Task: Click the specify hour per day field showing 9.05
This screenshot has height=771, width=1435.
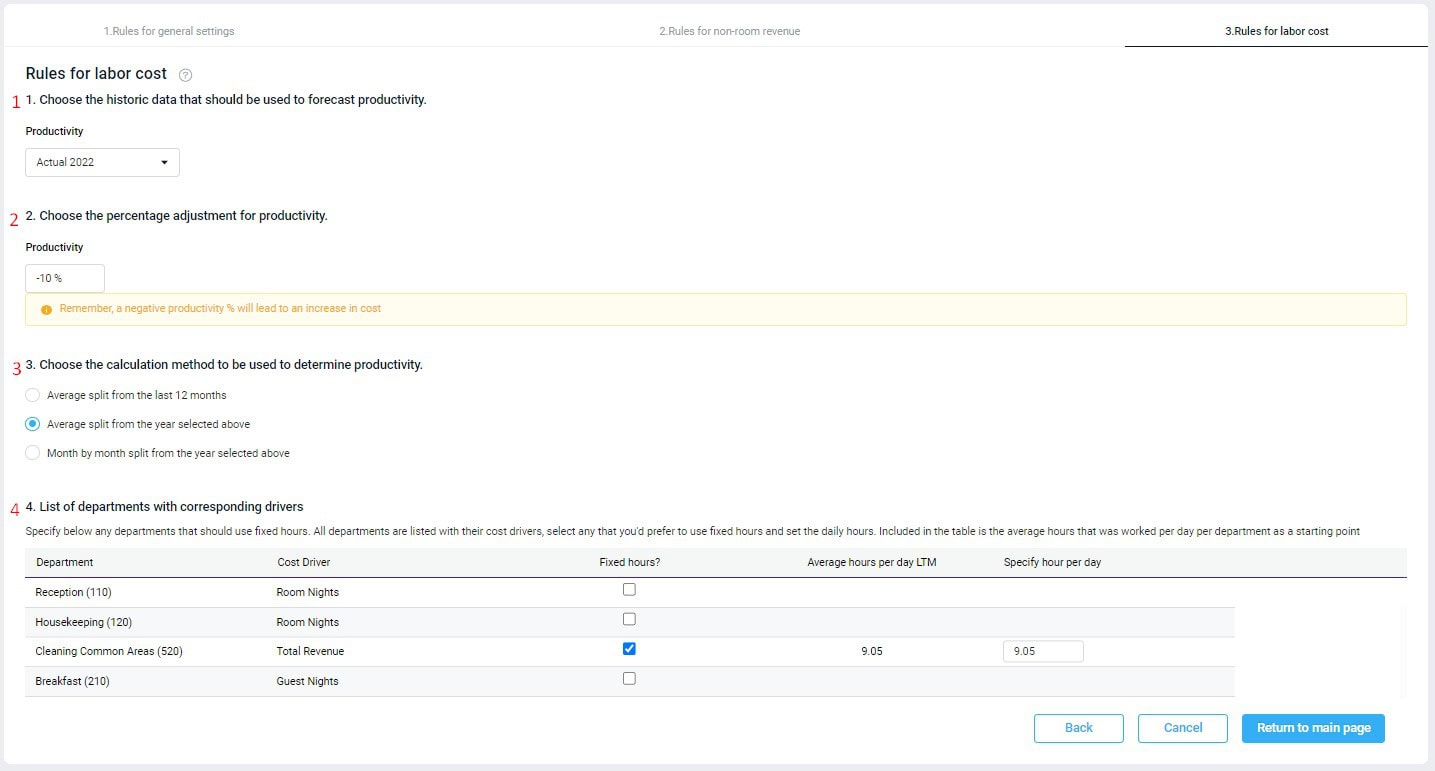Action: (1043, 650)
